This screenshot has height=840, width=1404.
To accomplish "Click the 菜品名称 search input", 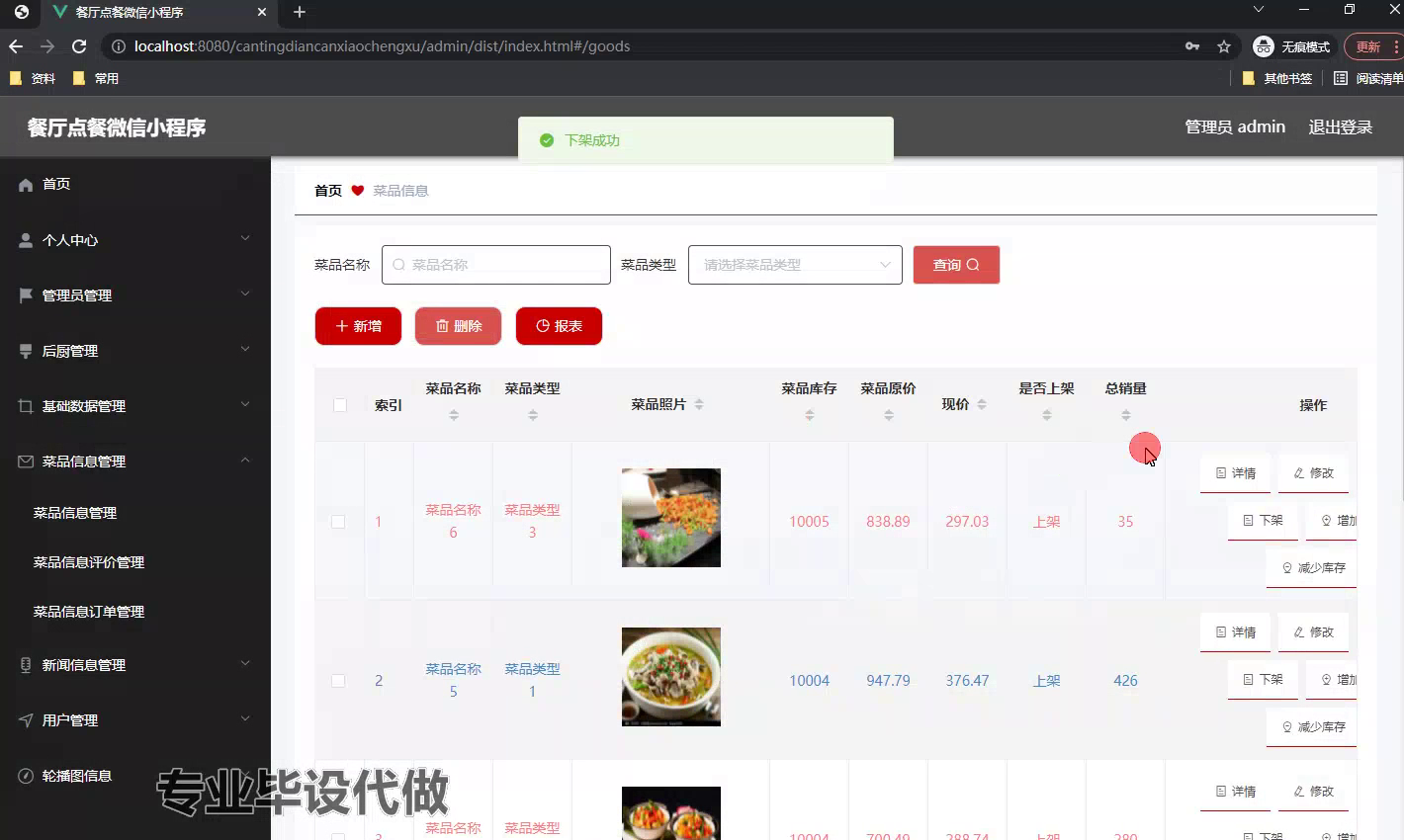I will pos(496,265).
